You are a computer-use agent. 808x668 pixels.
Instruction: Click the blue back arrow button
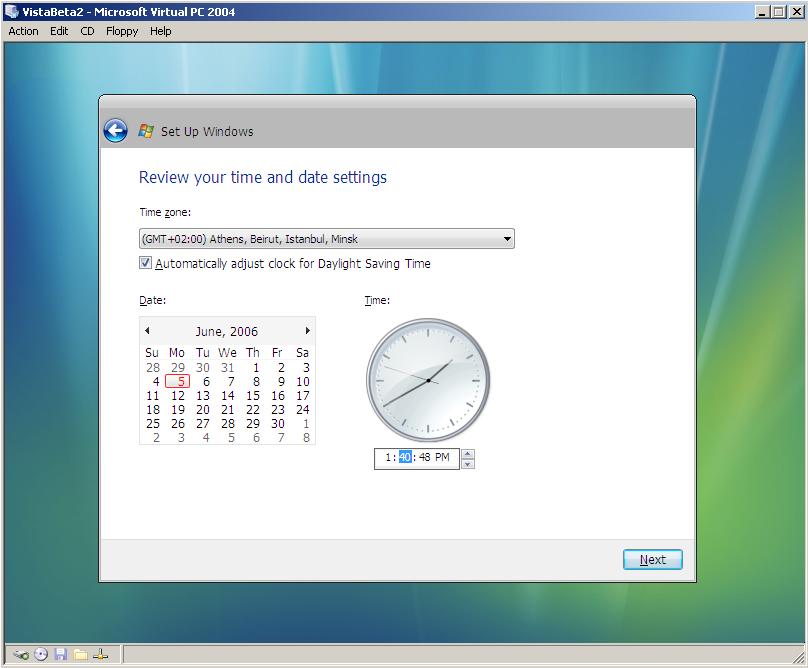(x=115, y=130)
